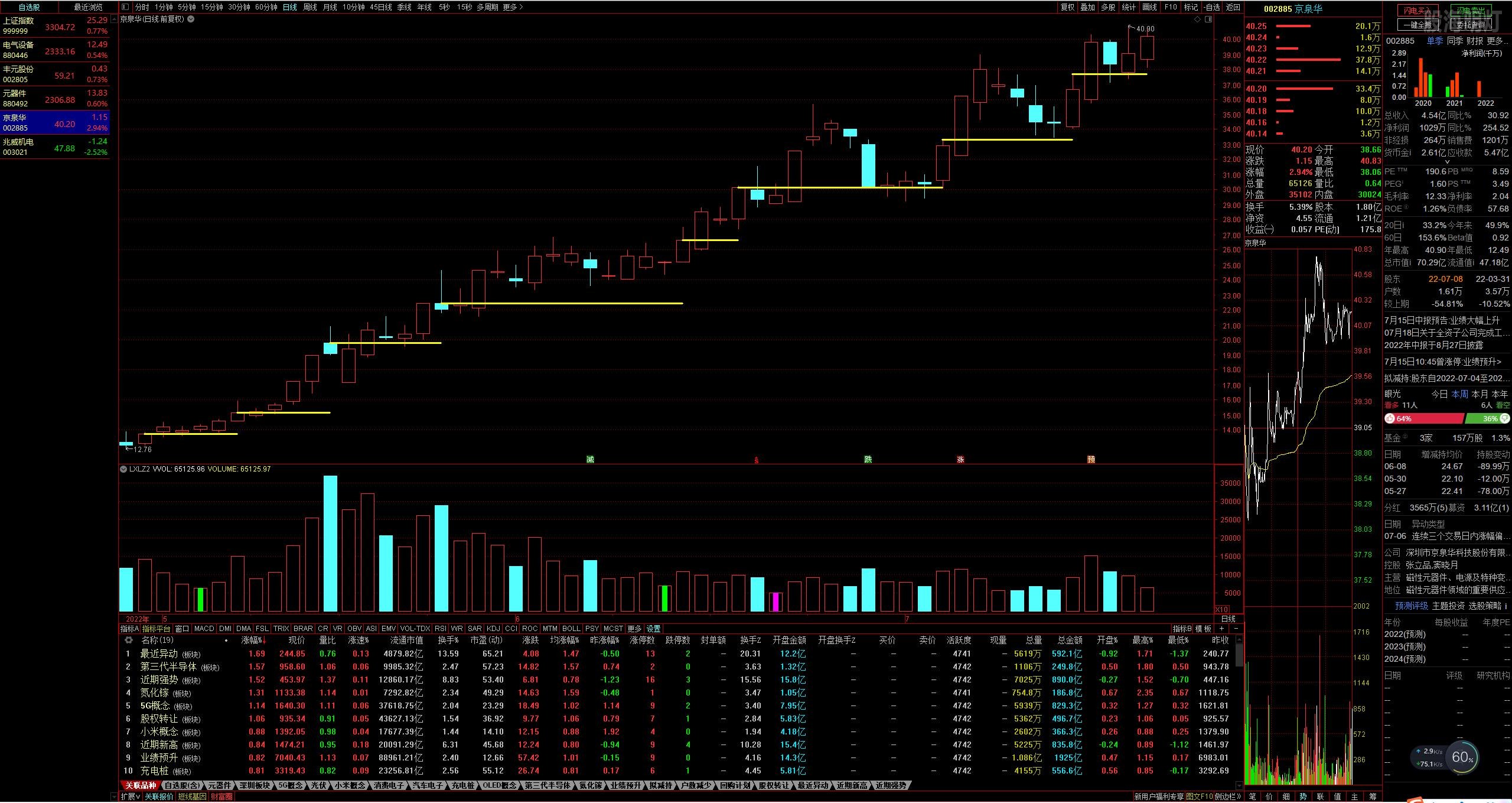Click the X10 scale icon under volume axis
The image size is (1512, 803).
(1221, 609)
